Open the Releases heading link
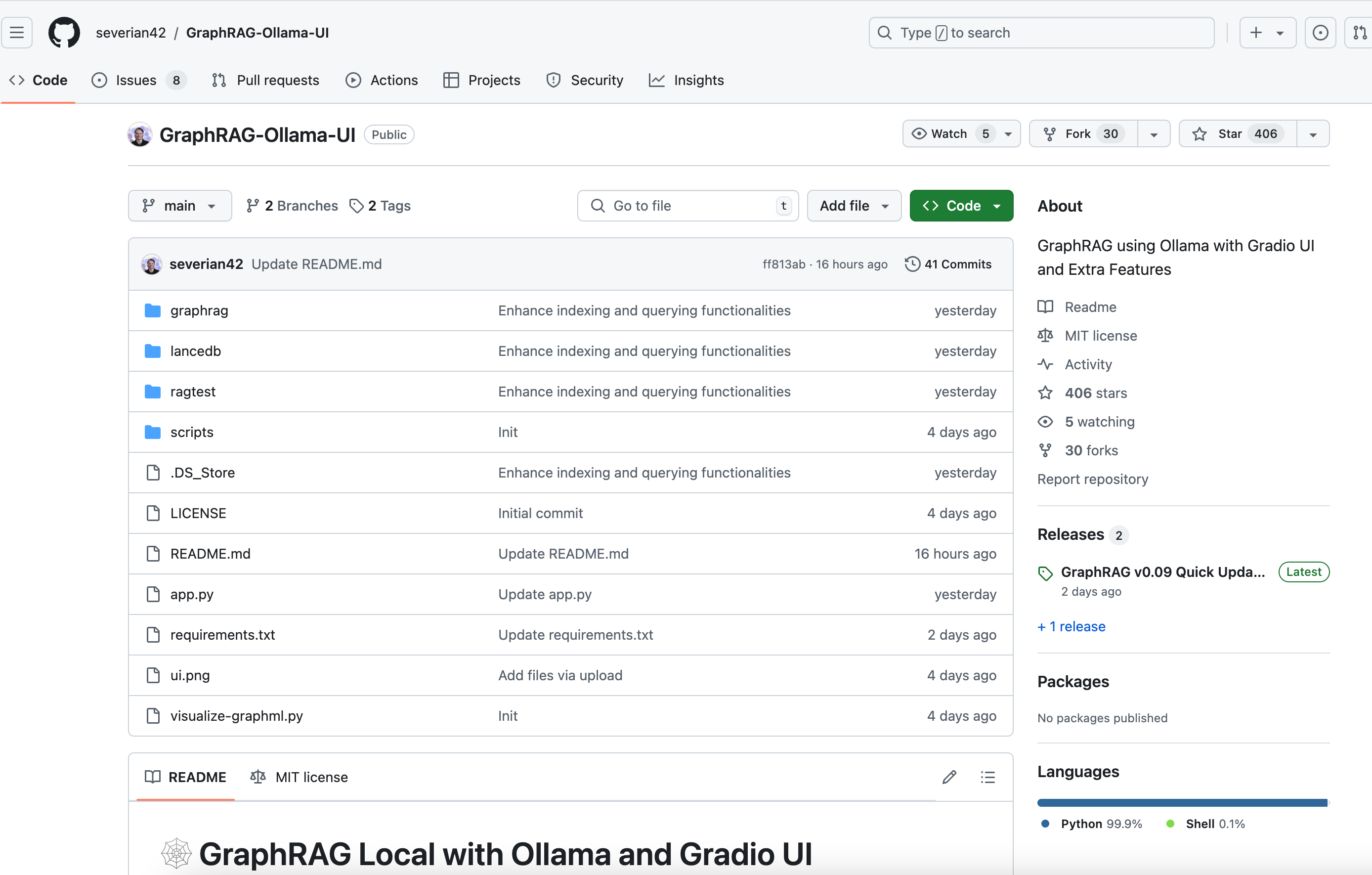1372x875 pixels. tap(1082, 535)
